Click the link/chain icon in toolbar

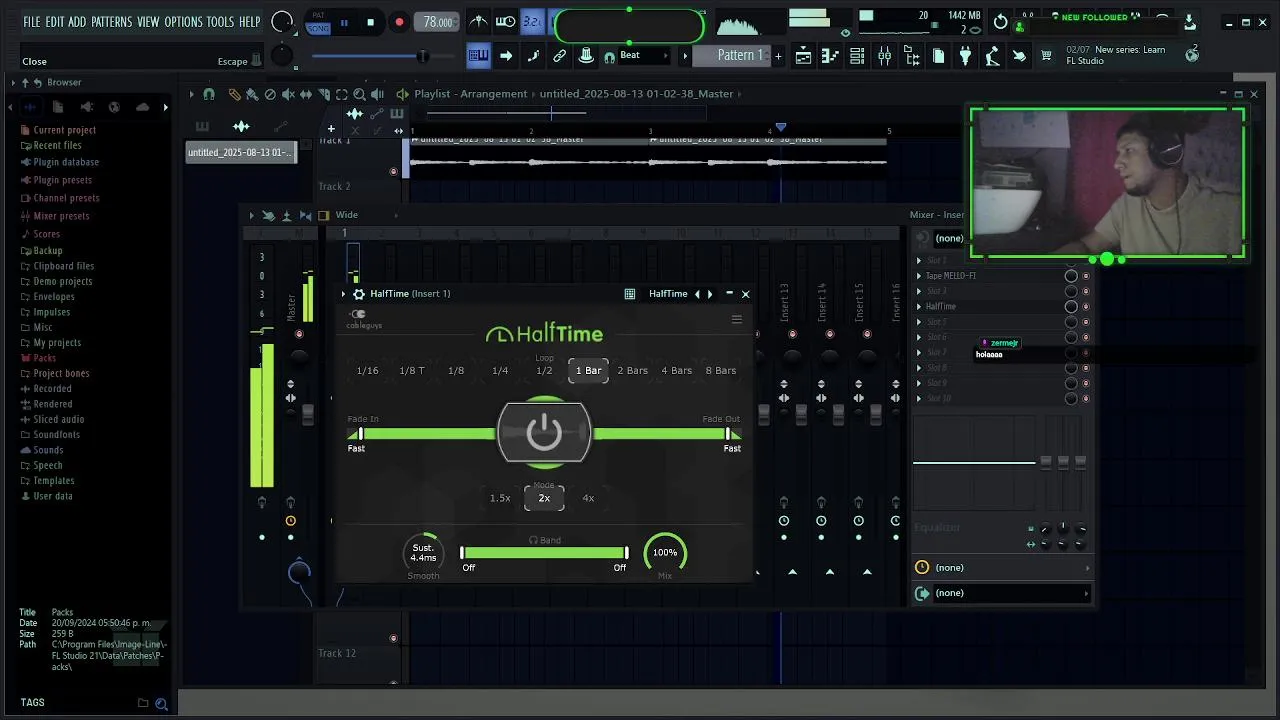560,56
